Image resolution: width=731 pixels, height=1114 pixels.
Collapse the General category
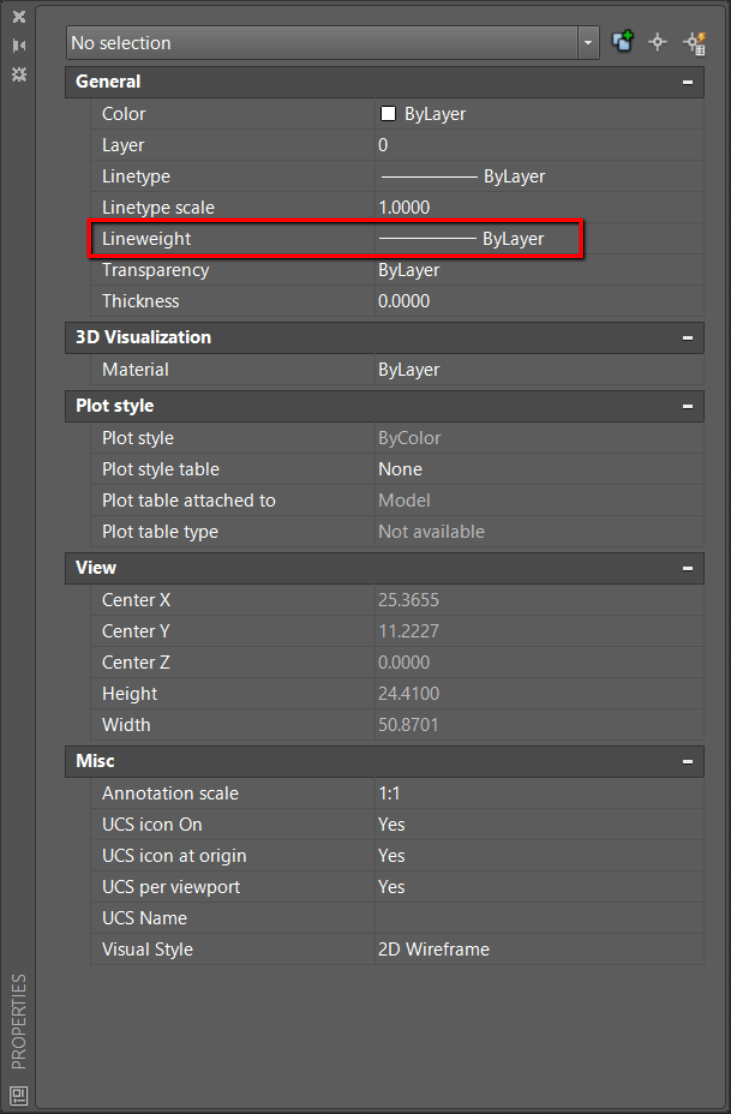click(x=687, y=81)
